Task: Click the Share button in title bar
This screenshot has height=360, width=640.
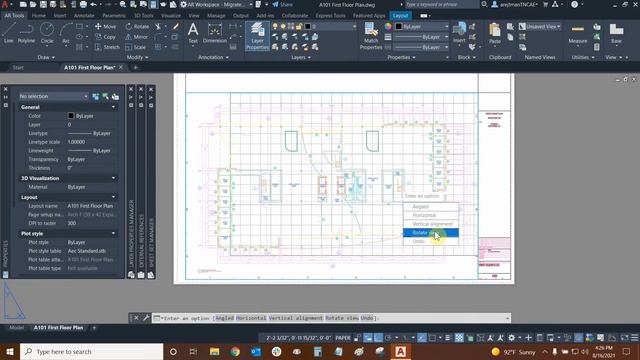Action: pos(282,4)
